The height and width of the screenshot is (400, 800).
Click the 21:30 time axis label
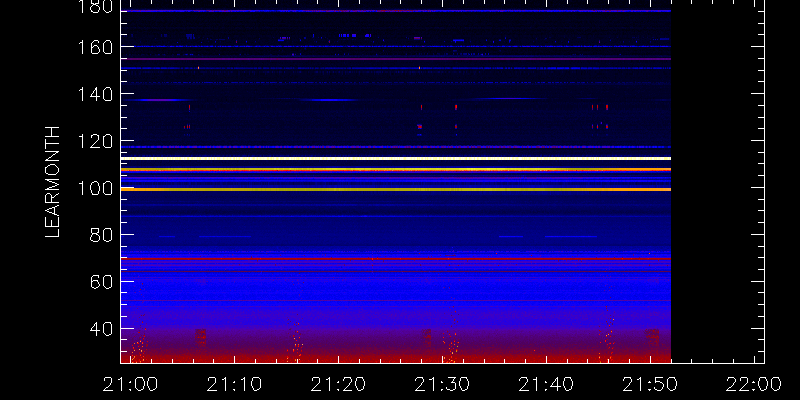[x=442, y=384]
